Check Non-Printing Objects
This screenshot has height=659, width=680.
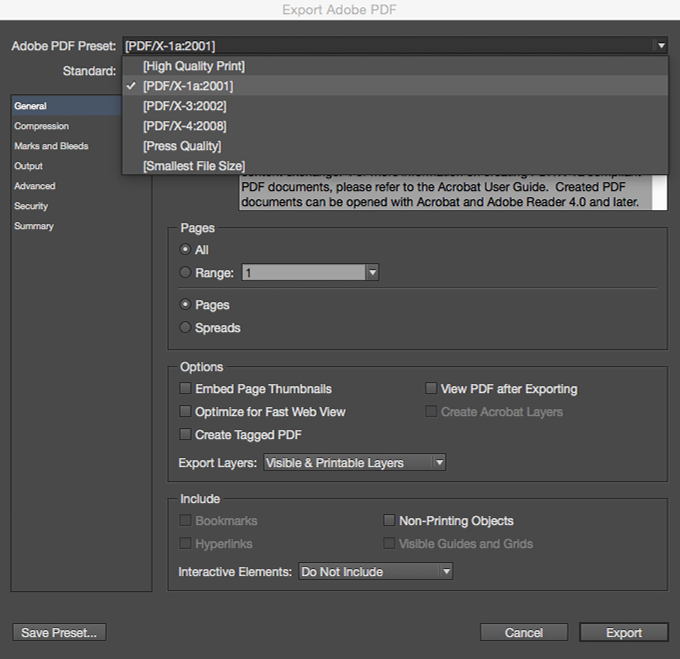(389, 520)
